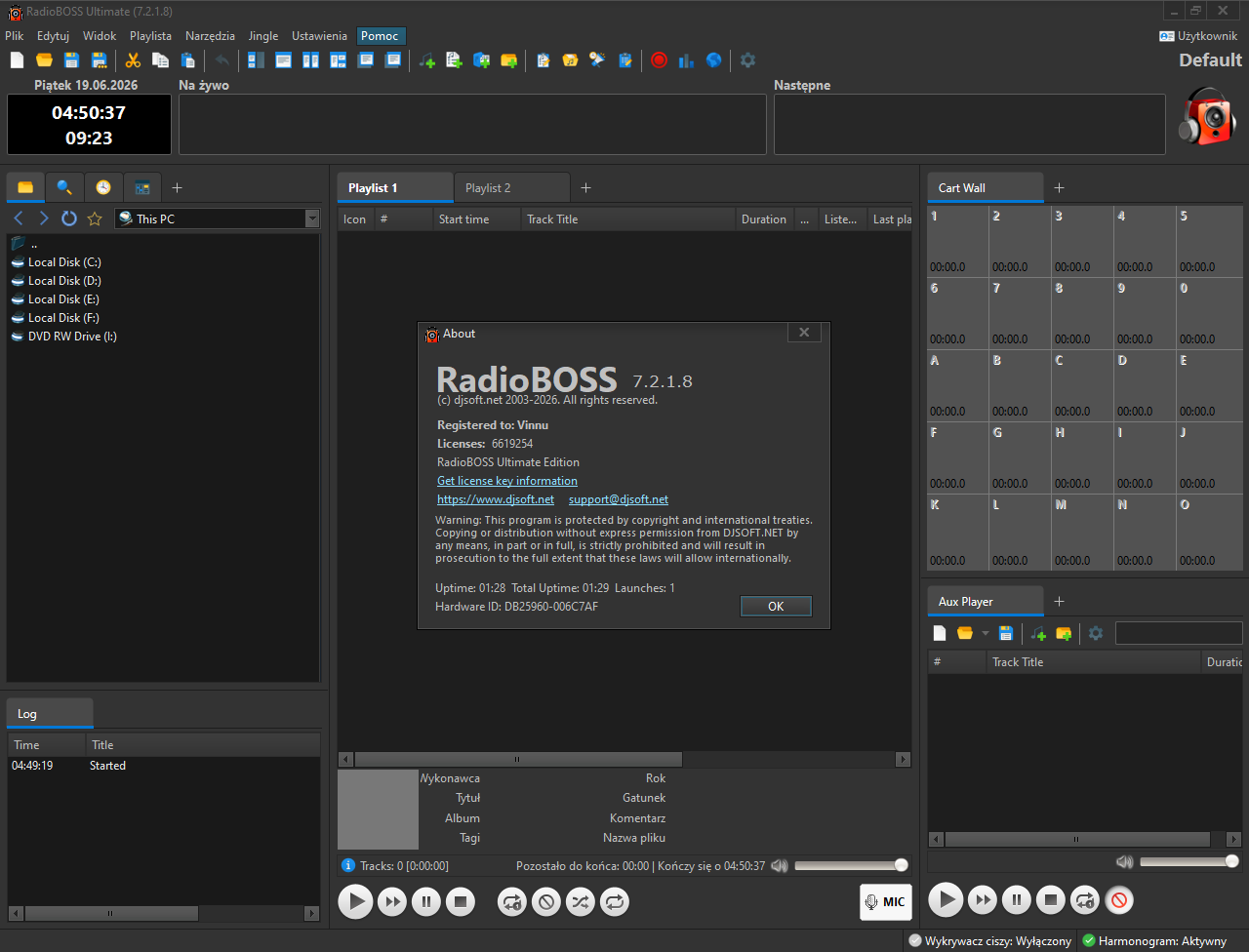This screenshot has width=1249, height=952.
Task: Open Local Disk (F:) in file browser
Action: (64, 318)
